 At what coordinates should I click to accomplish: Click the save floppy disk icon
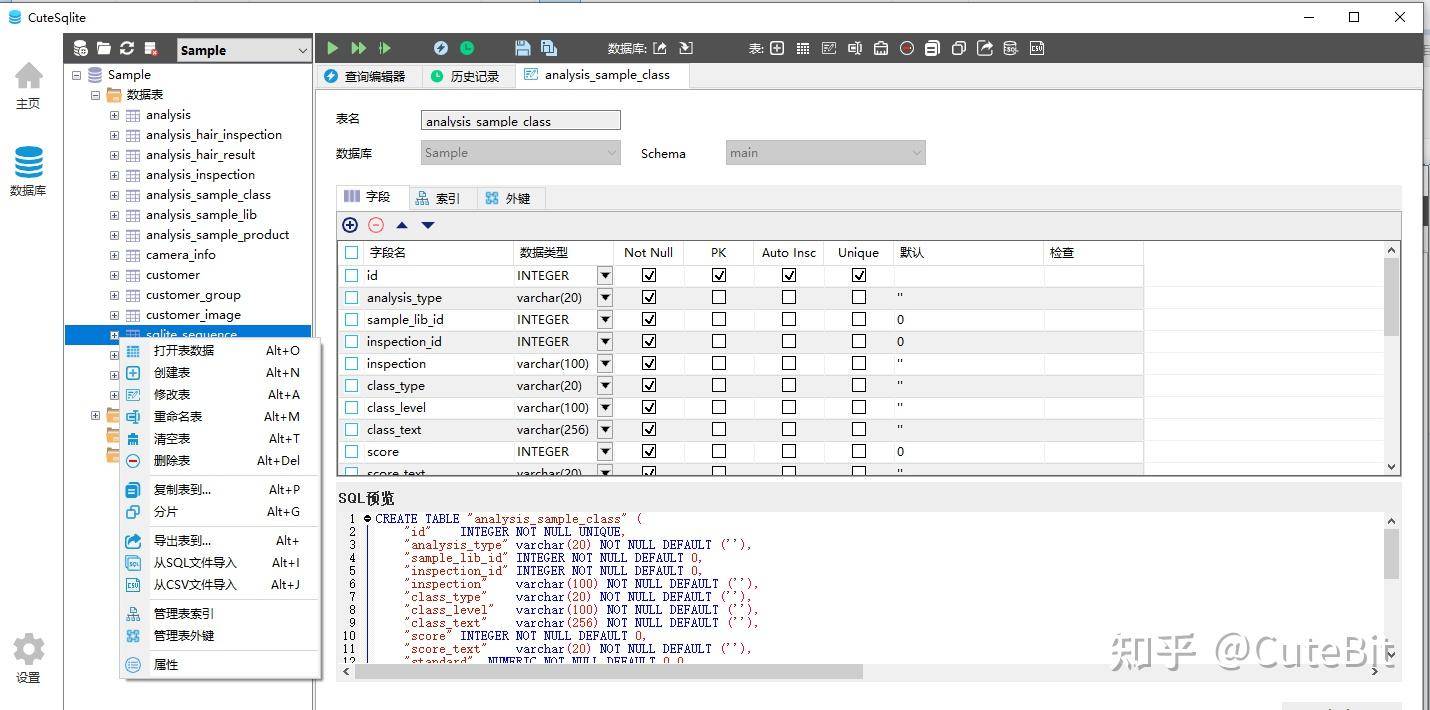tap(522, 48)
